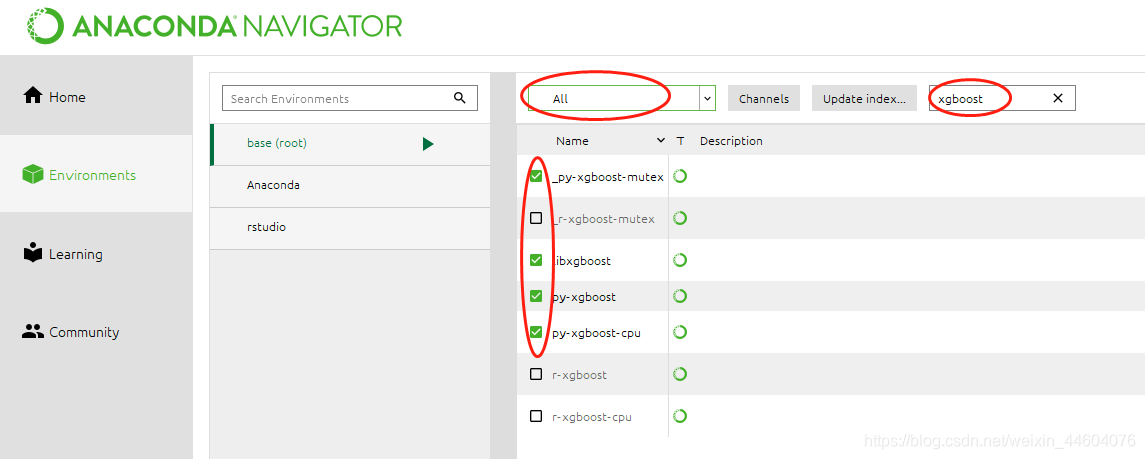Select the base (root) environment
The height and width of the screenshot is (459, 1145).
(x=350, y=144)
